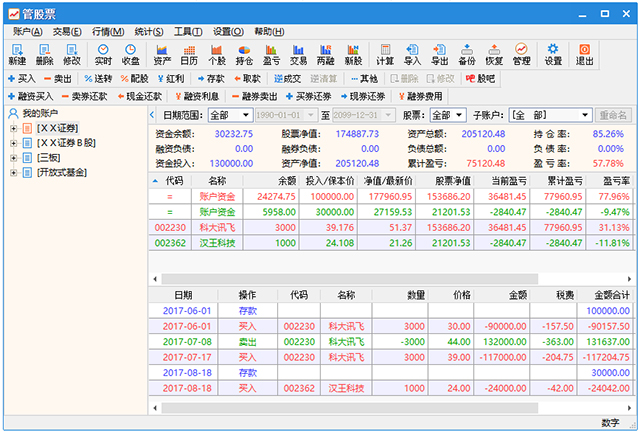Select the 2017-07-08 卖出 transaction row

tap(392, 342)
